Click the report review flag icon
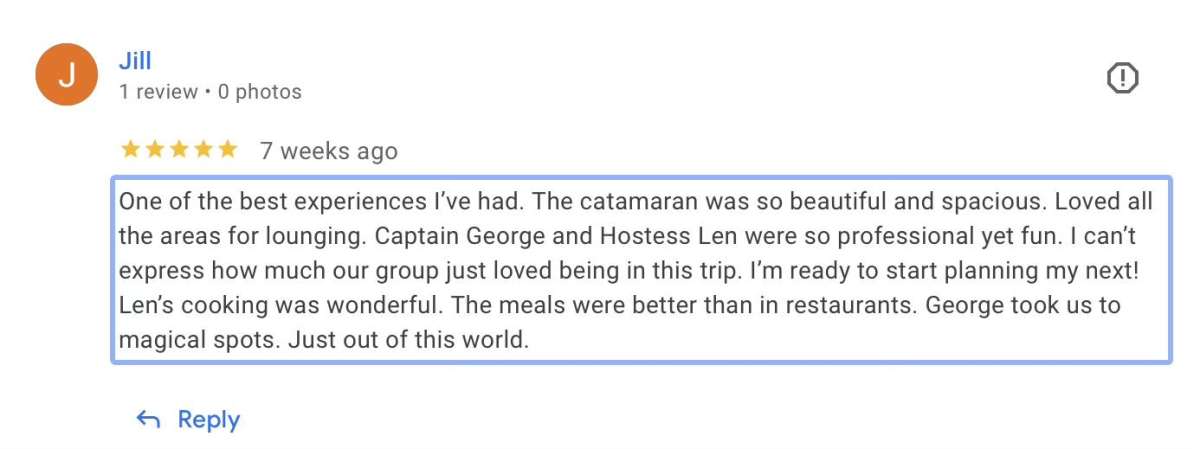Screen dimensions: 1200x449 click(1123, 77)
